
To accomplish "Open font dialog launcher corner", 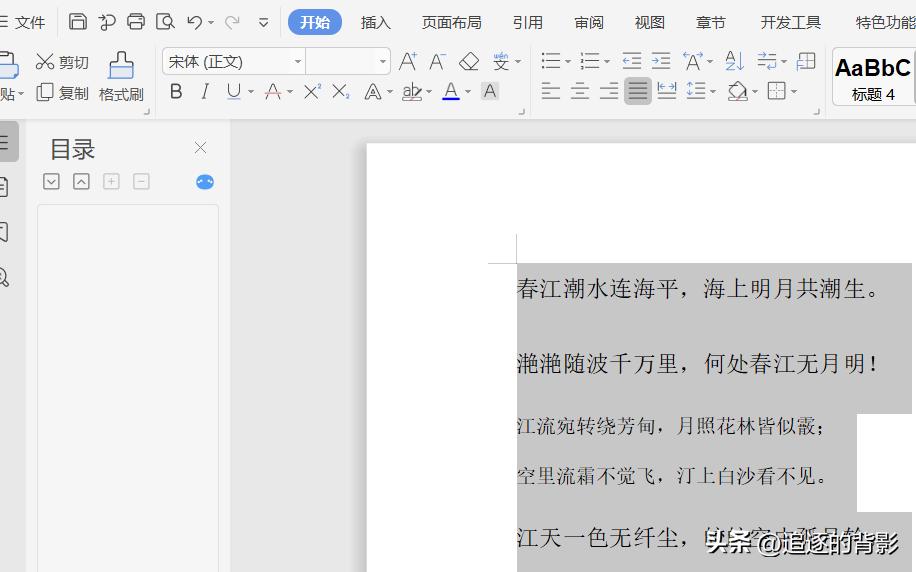I will (522, 112).
